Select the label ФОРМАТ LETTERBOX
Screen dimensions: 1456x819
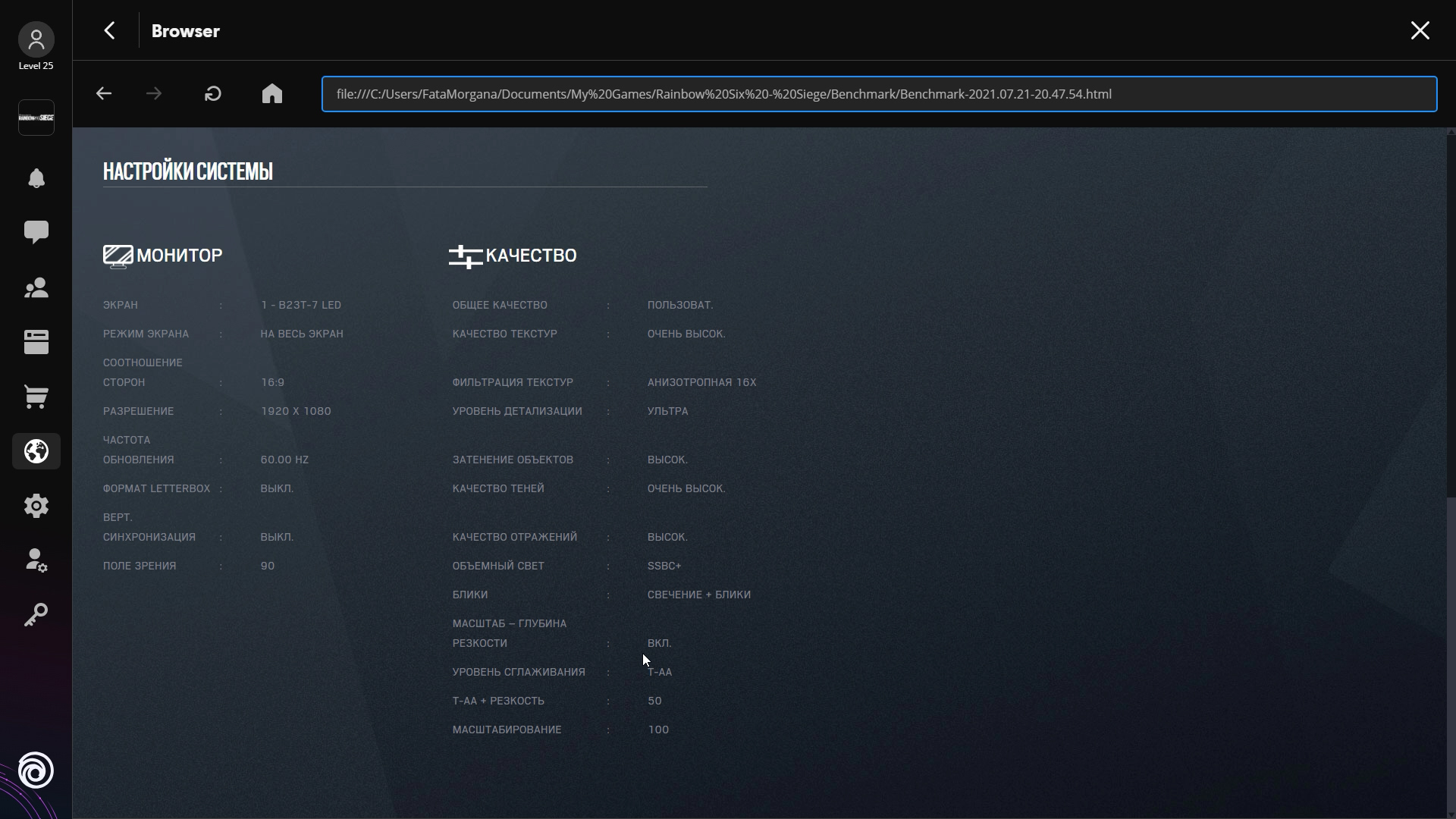coord(156,488)
